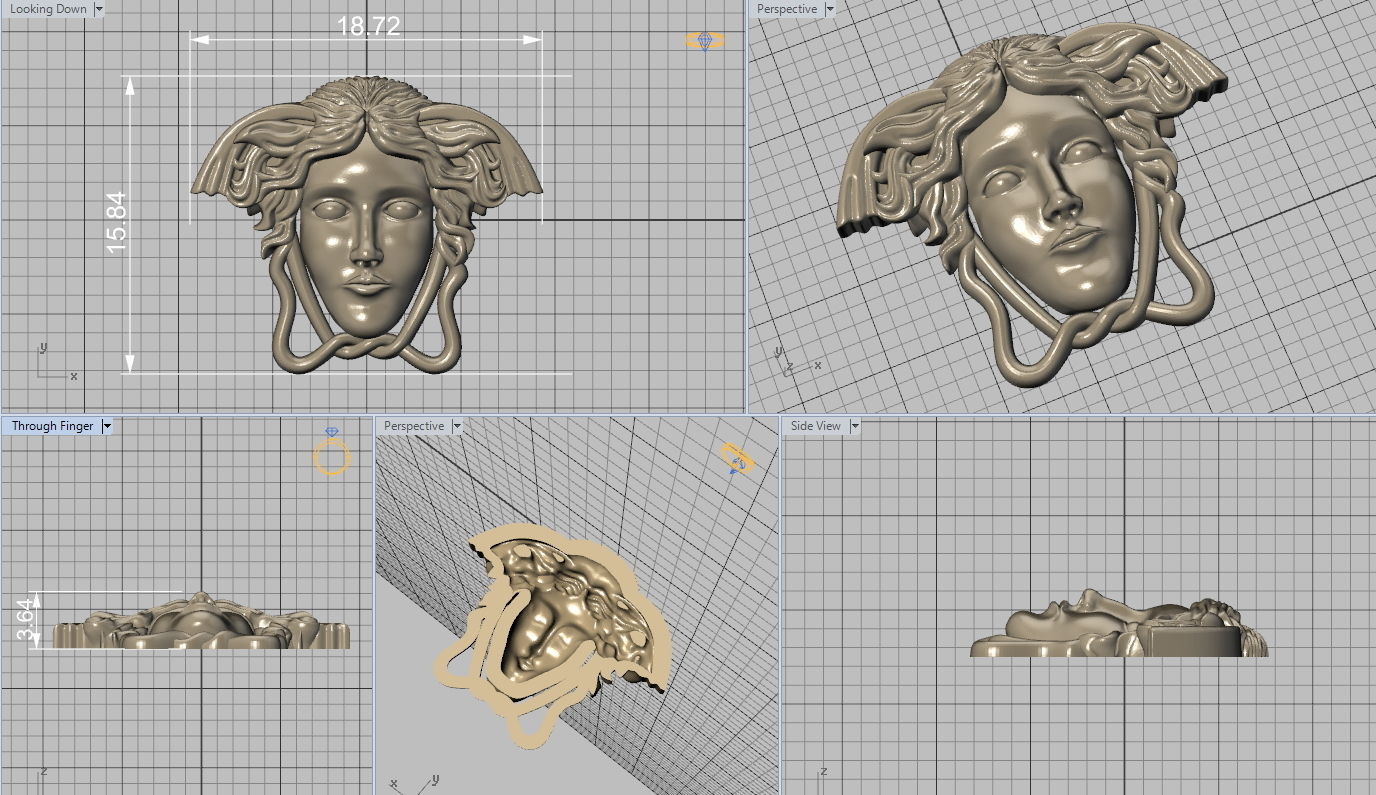Screen dimensions: 1376x795
Task: Click the ring icon in Through Finger viewport
Action: tap(332, 453)
